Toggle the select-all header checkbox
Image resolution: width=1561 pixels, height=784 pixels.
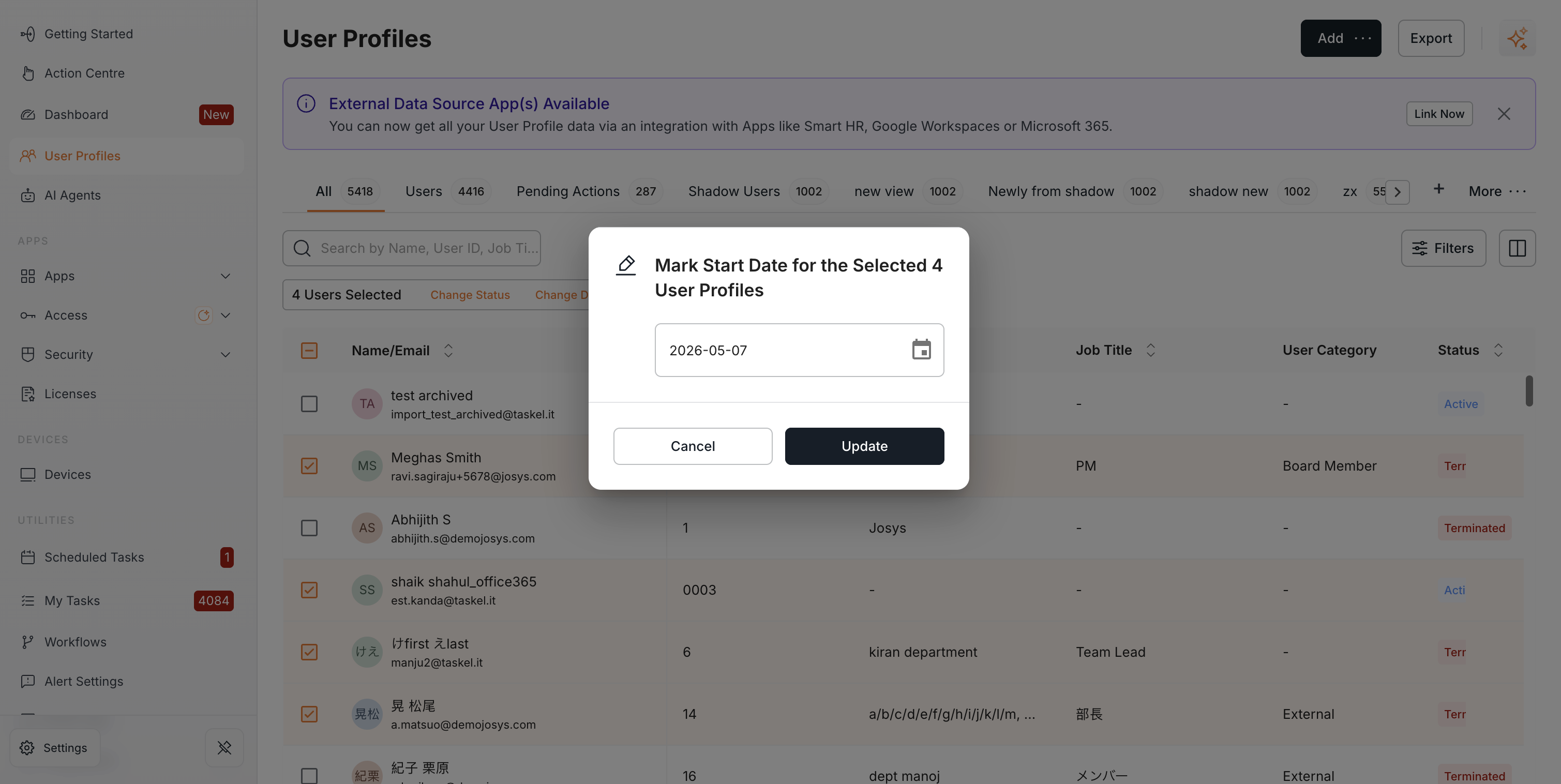[x=309, y=350]
